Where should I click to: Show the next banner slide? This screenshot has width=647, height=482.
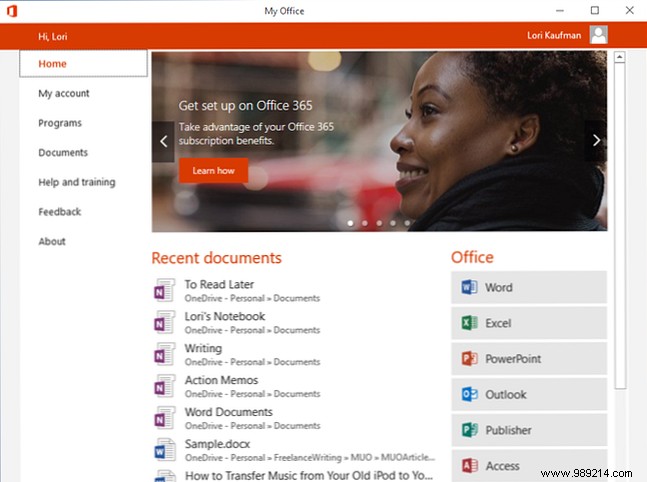[x=596, y=141]
